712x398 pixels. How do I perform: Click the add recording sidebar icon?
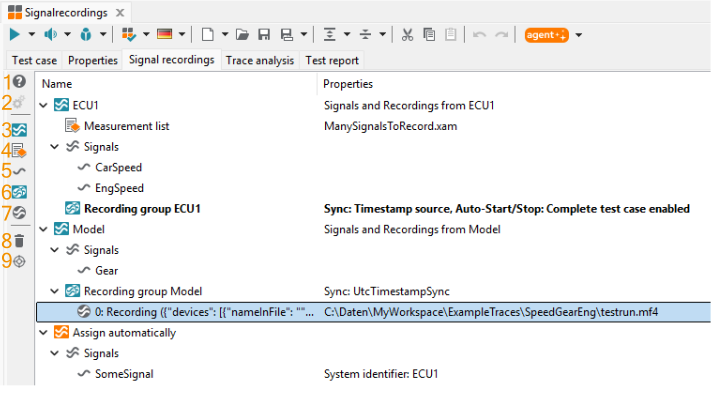(x=19, y=213)
